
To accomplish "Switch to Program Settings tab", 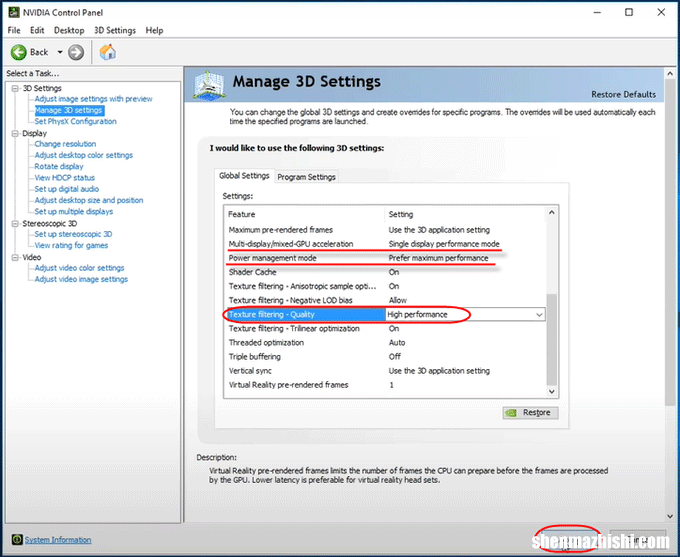I will click(307, 177).
